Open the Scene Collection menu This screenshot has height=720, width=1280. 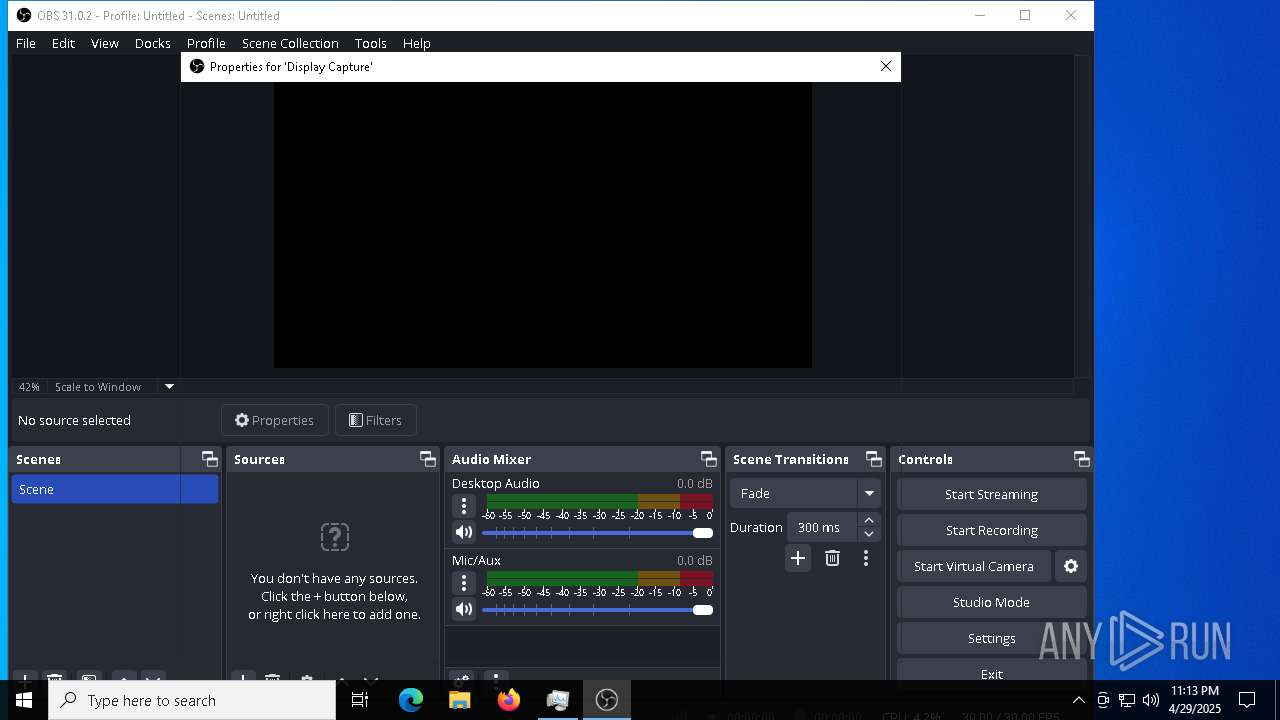[x=290, y=43]
